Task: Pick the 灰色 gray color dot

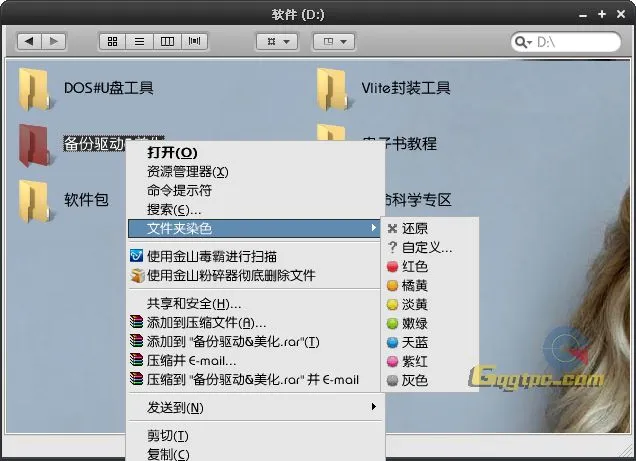Action: point(392,380)
